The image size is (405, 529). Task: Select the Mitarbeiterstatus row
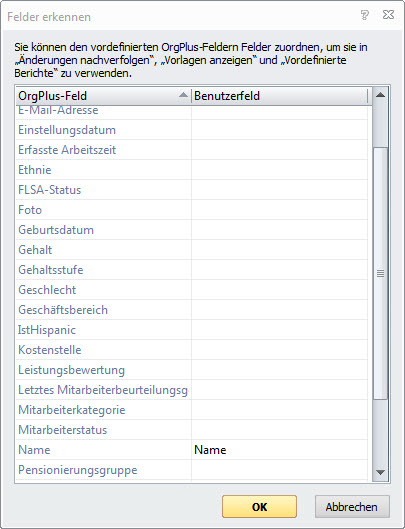pyautogui.click(x=192, y=430)
